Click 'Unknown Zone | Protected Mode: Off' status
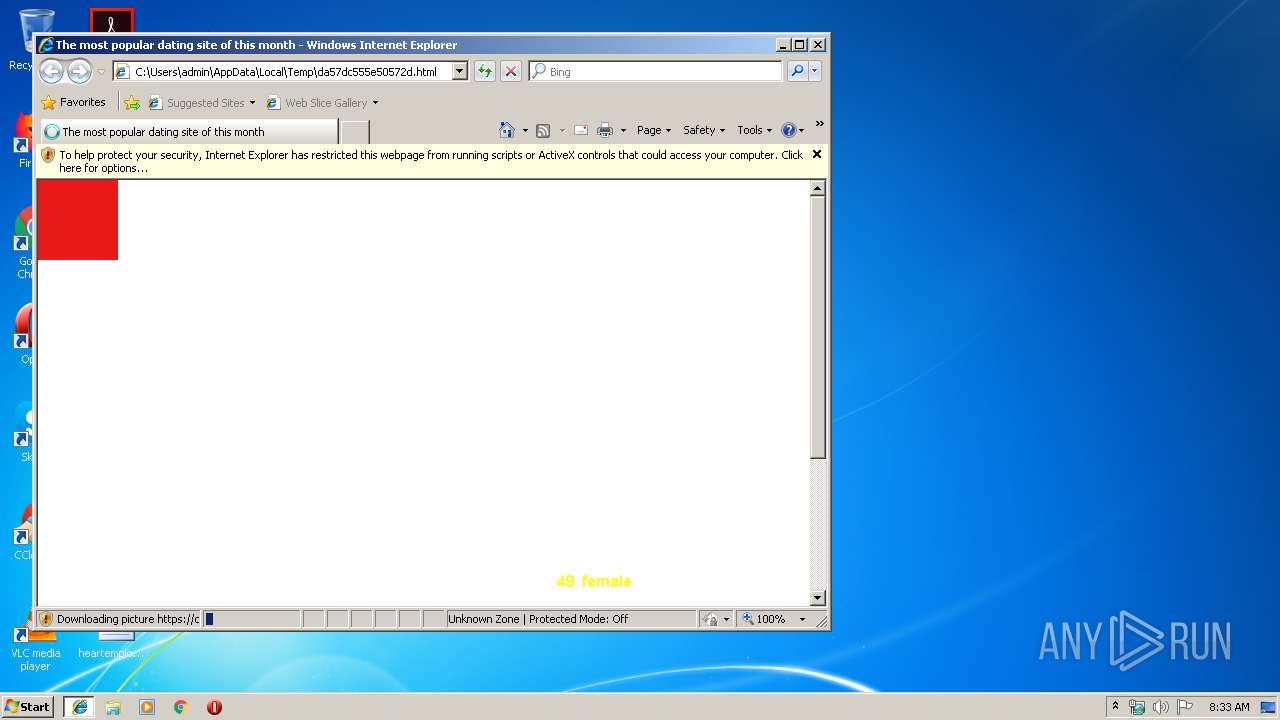Viewport: 1280px width, 720px height. click(x=538, y=619)
